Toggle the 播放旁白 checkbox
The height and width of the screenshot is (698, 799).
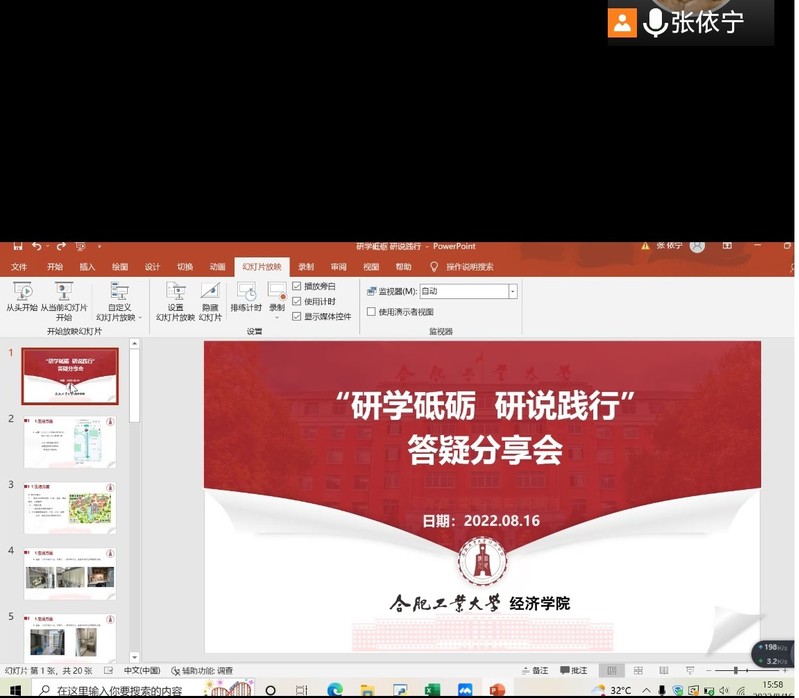pos(297,286)
